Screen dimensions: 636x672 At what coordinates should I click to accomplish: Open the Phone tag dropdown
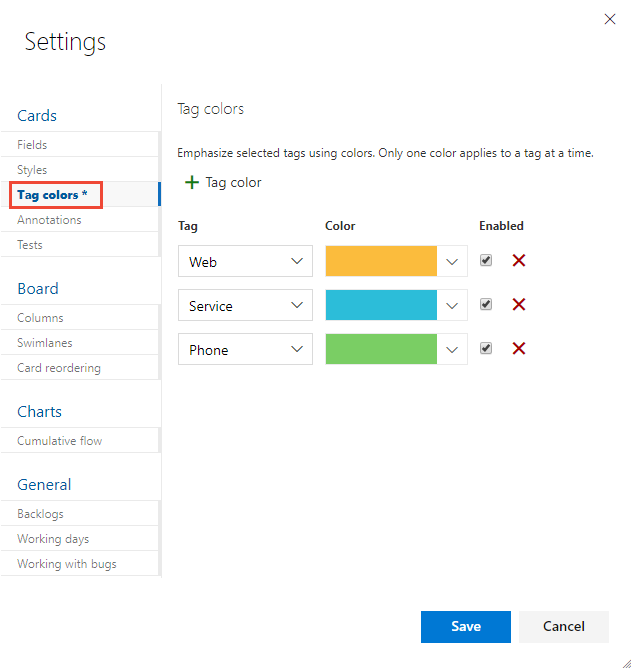point(245,350)
